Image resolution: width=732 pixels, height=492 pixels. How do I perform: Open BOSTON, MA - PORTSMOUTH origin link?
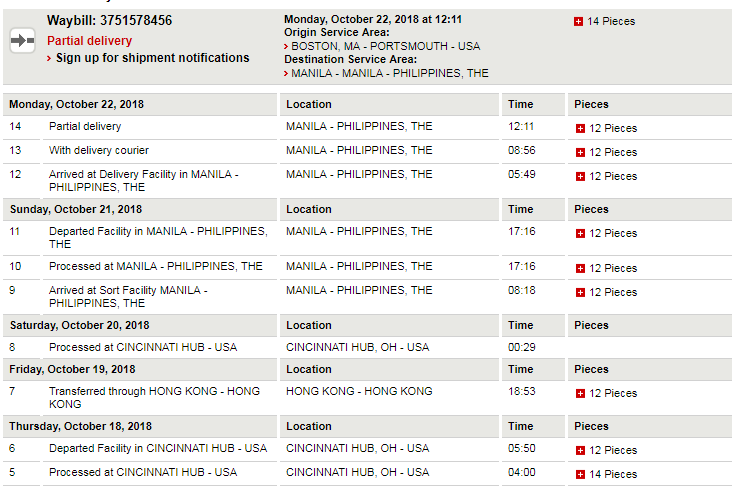pos(385,46)
